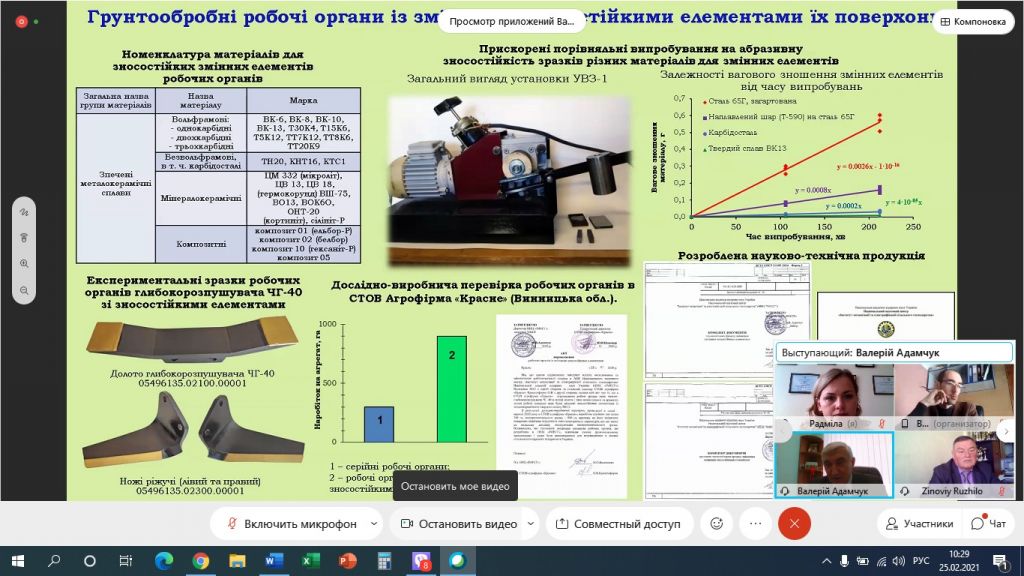1024x576 pixels.
Task: Switch to Webex app on taskbar
Action: coord(457,561)
